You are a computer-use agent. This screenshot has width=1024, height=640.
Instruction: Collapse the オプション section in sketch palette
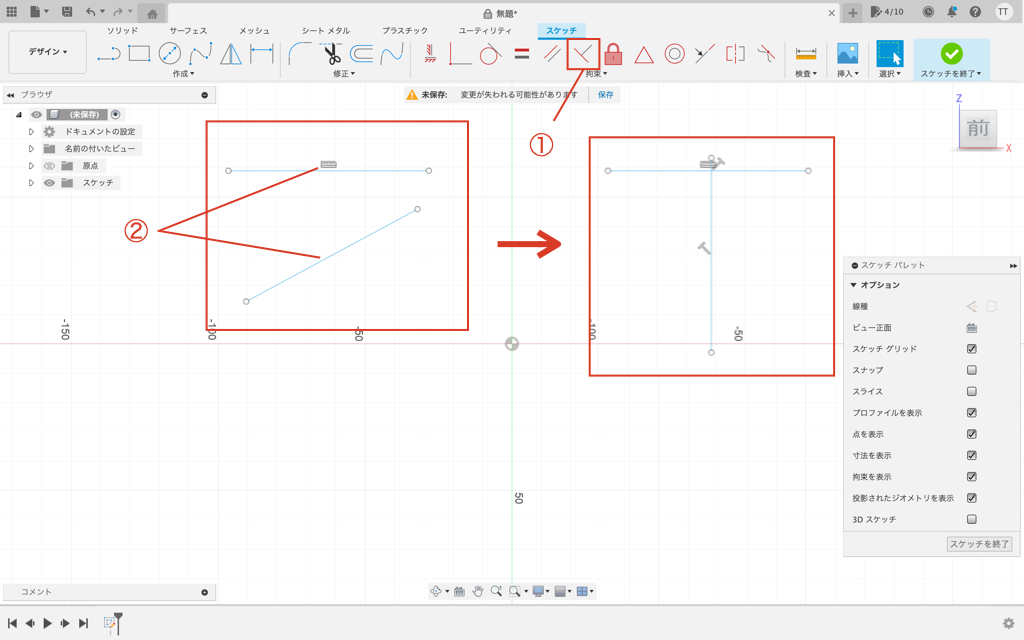click(x=854, y=285)
